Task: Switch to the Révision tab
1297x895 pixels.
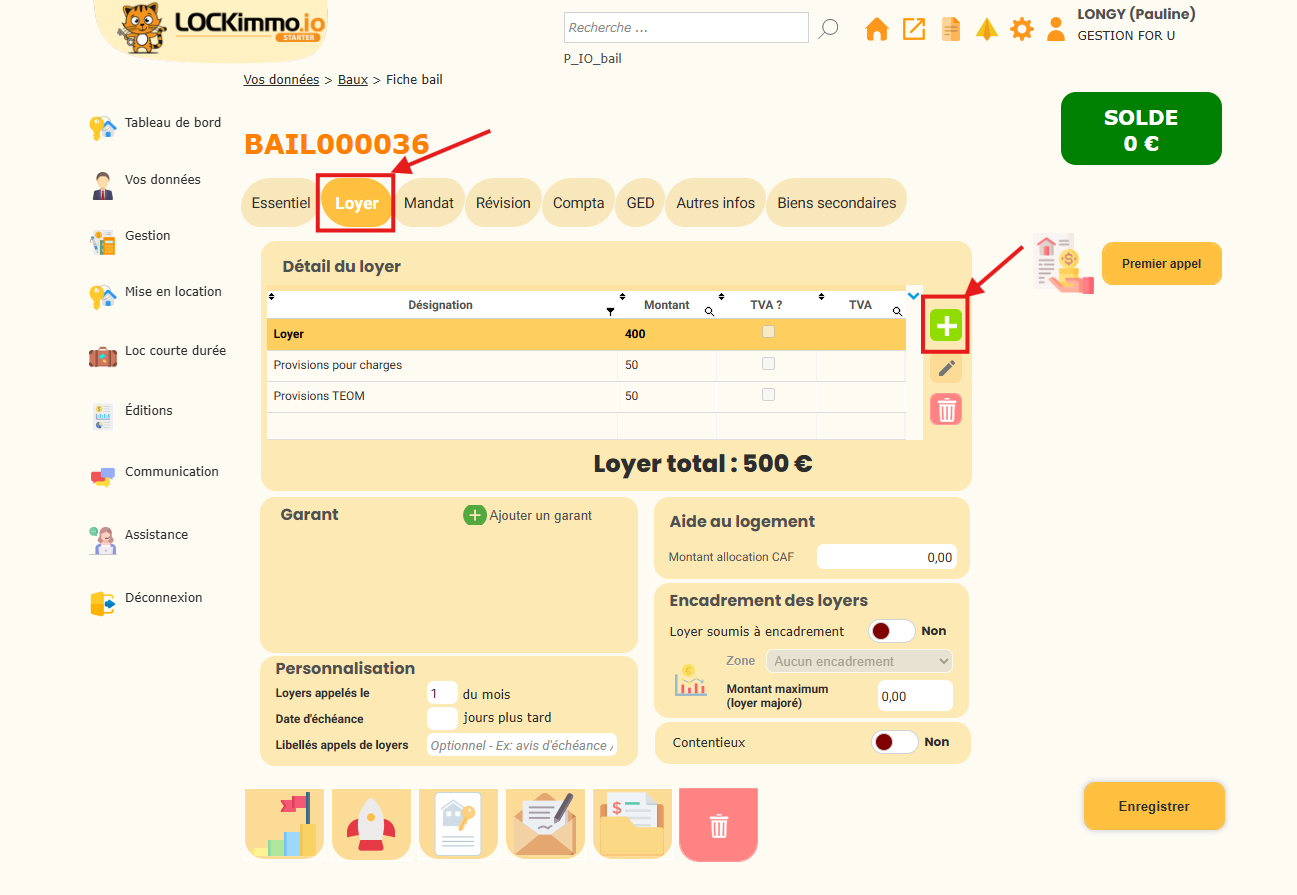Action: point(503,203)
